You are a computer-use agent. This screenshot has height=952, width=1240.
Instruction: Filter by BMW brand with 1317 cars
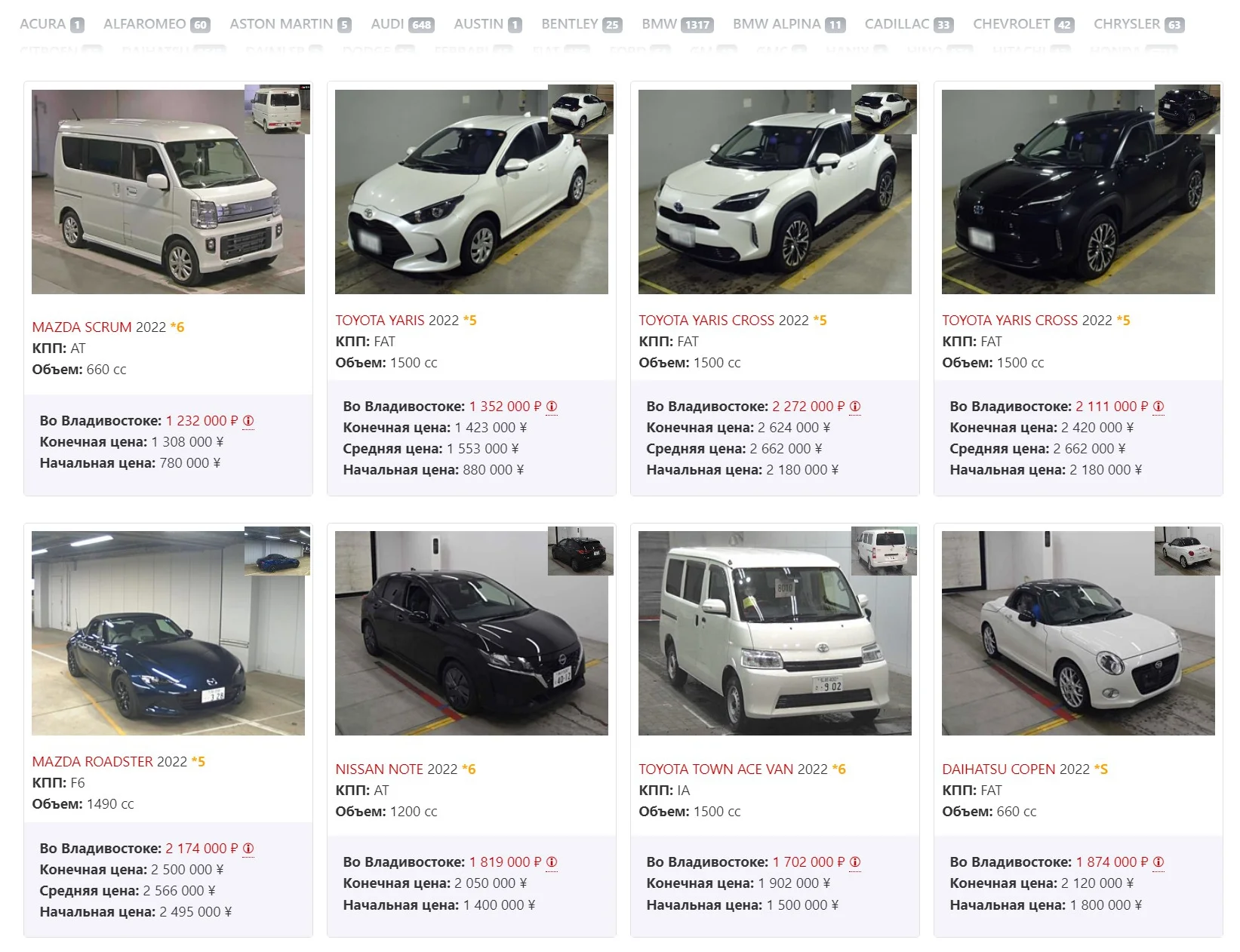tap(678, 24)
